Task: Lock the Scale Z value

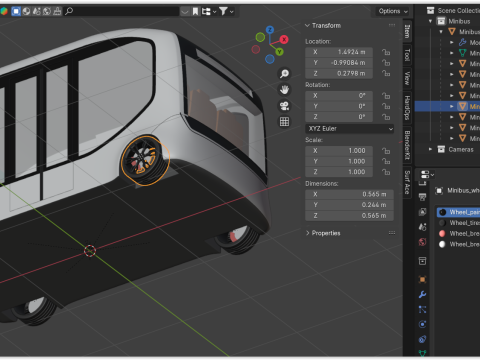Action: pos(386,172)
